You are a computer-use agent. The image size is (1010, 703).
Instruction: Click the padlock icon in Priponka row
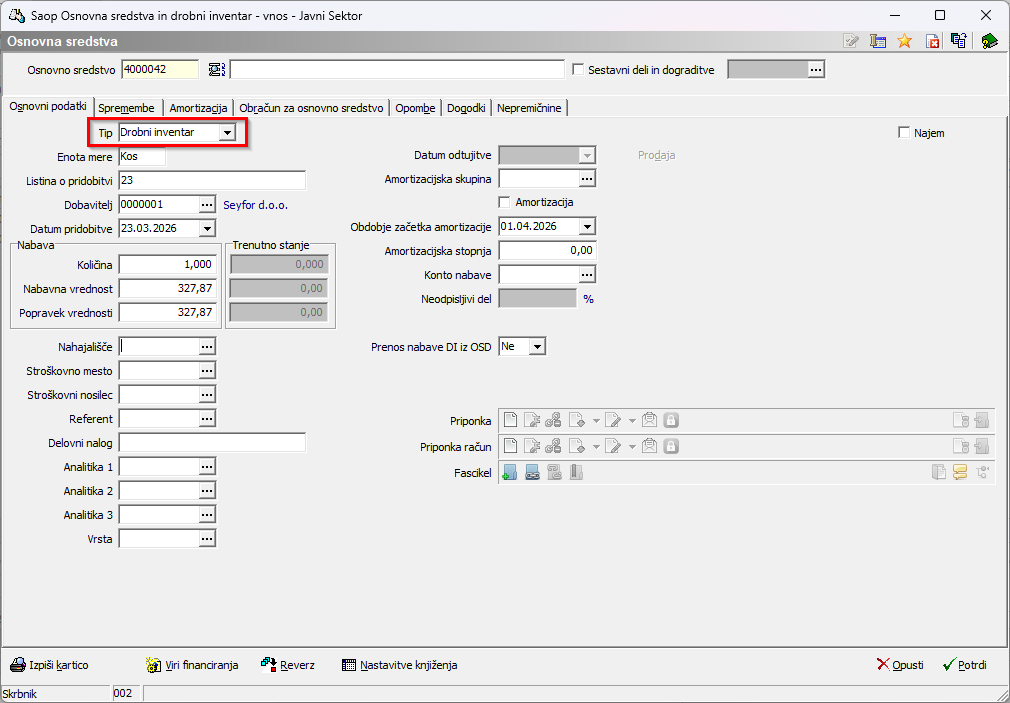671,421
